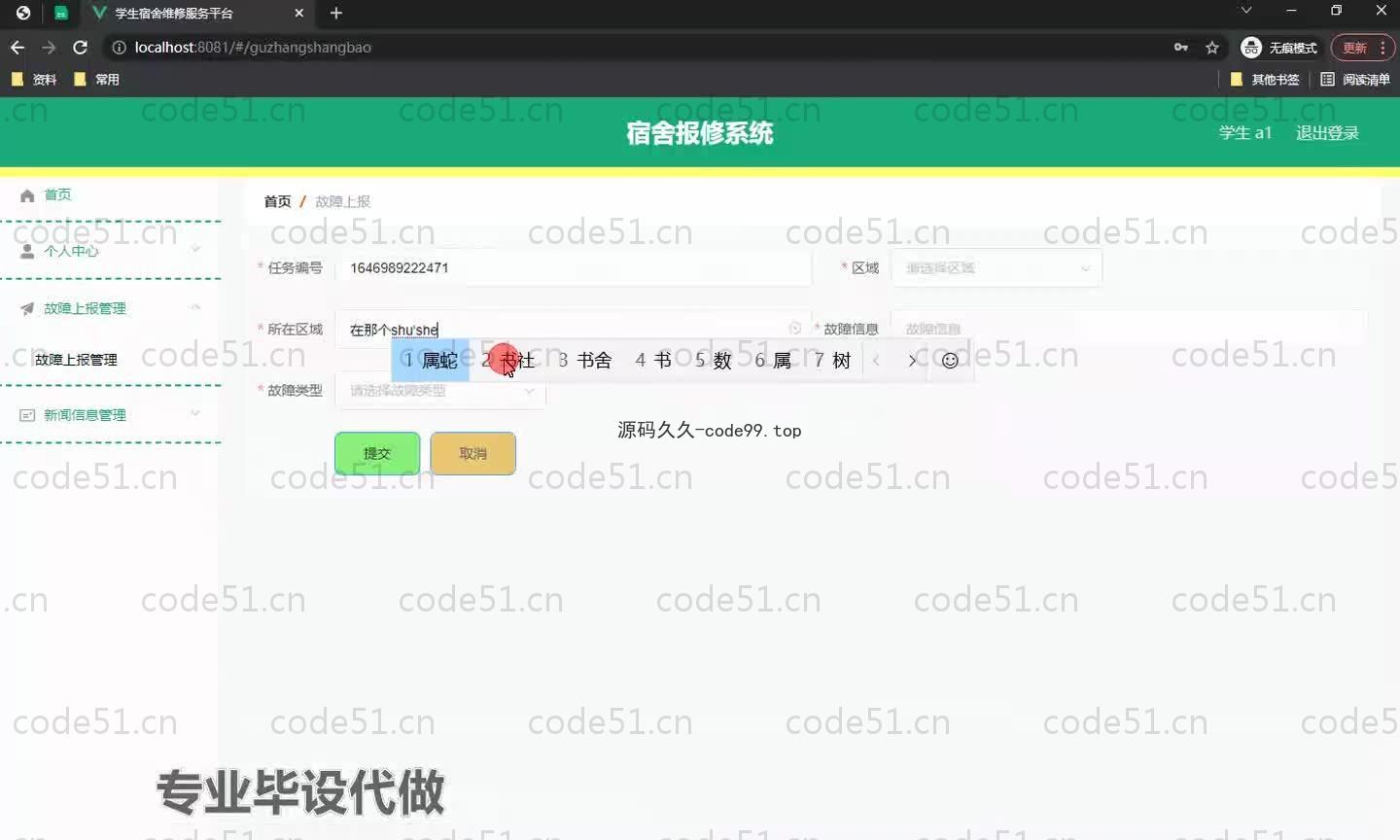Click the browser back arrow icon

pyautogui.click(x=17, y=48)
